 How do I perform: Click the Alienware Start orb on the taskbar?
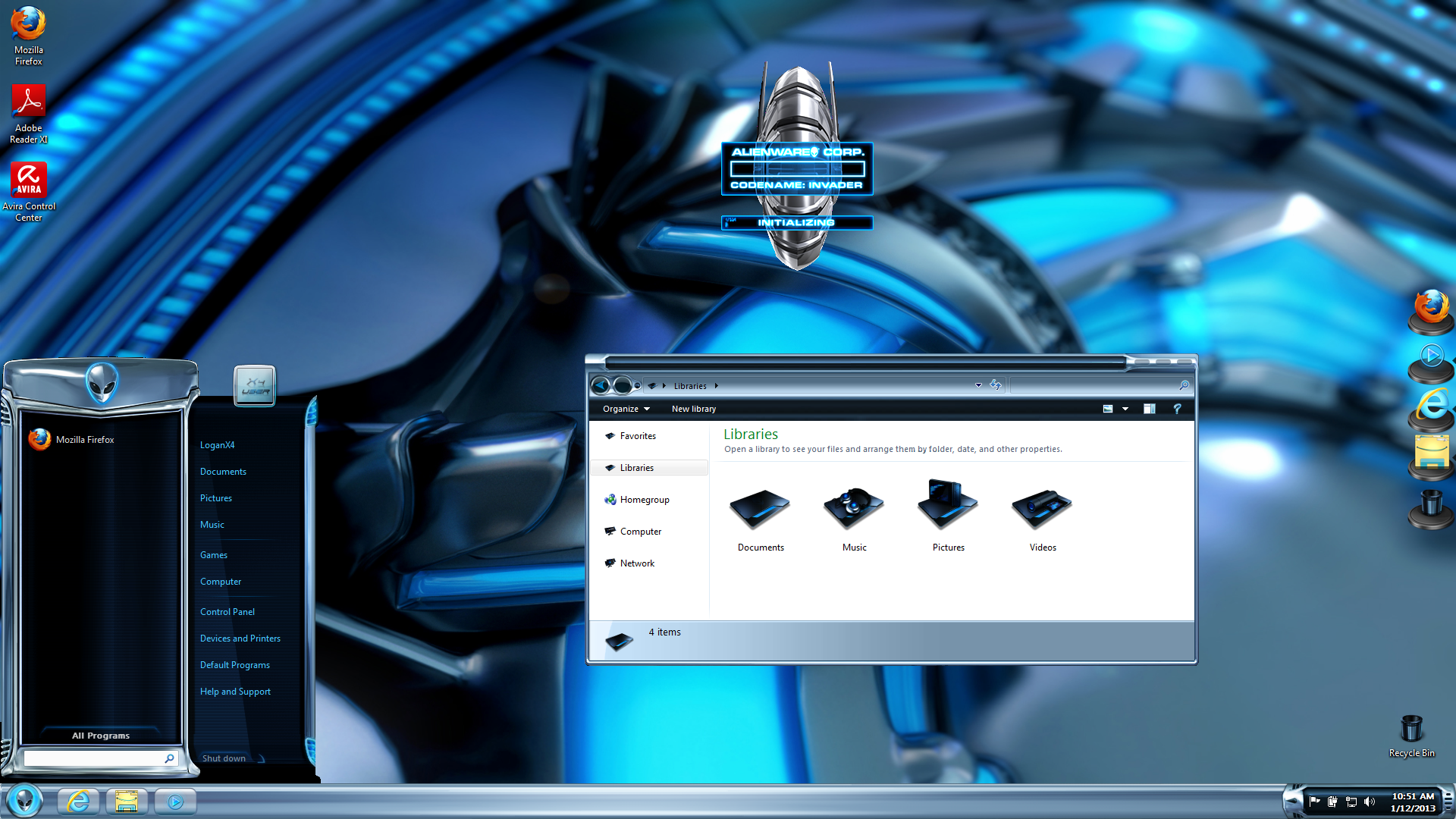[24, 801]
